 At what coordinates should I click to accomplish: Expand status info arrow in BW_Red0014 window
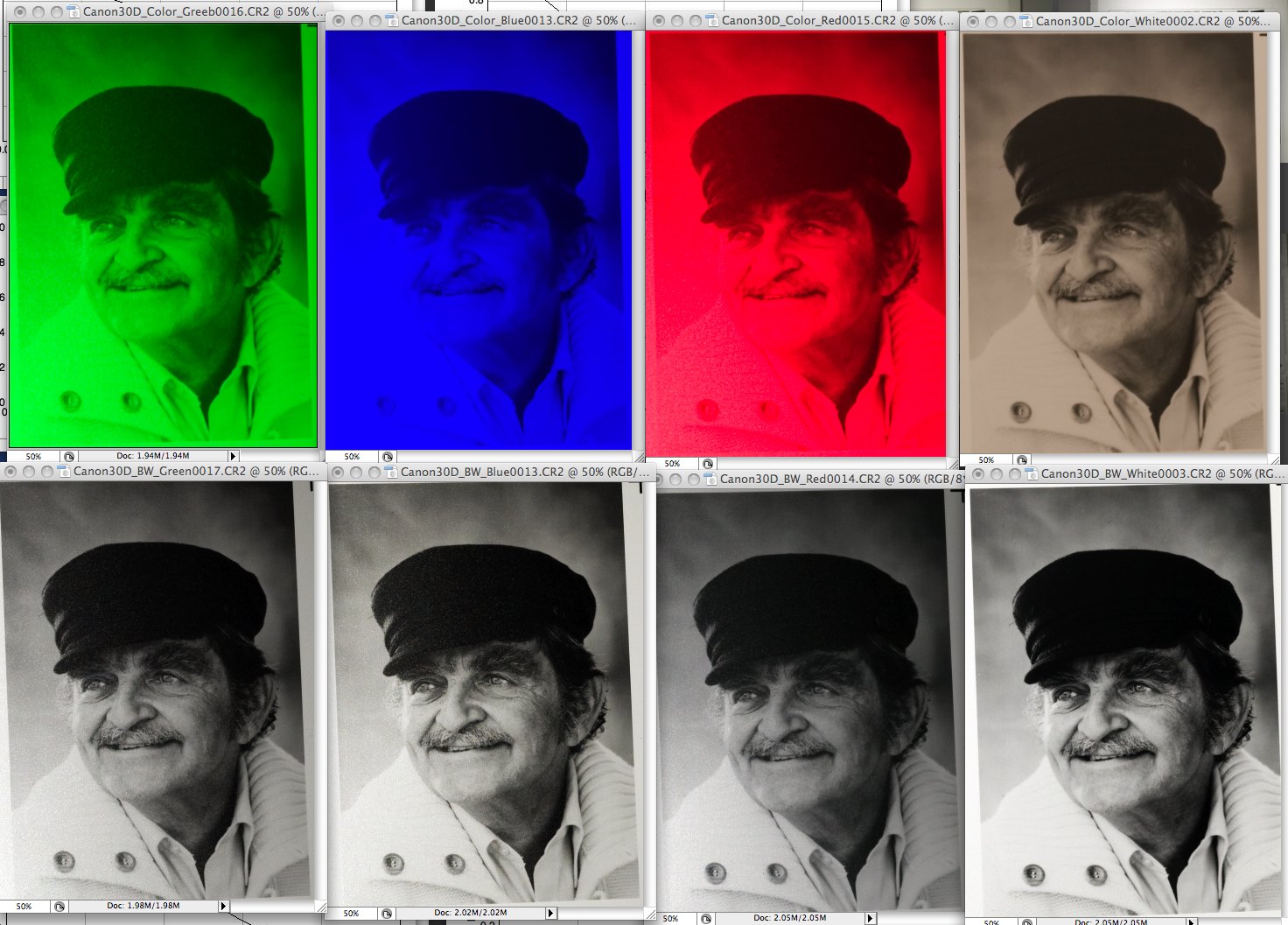pyautogui.click(x=870, y=919)
